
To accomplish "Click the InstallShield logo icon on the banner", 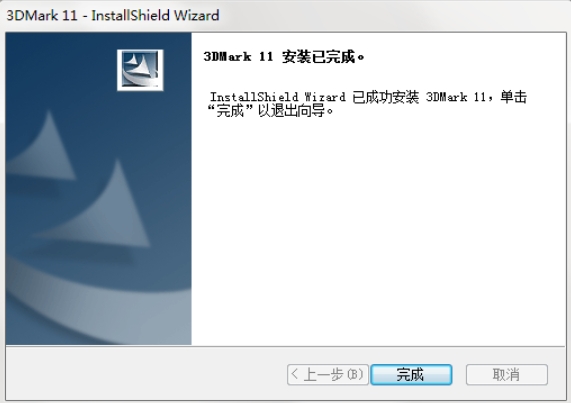I will (x=140, y=70).
